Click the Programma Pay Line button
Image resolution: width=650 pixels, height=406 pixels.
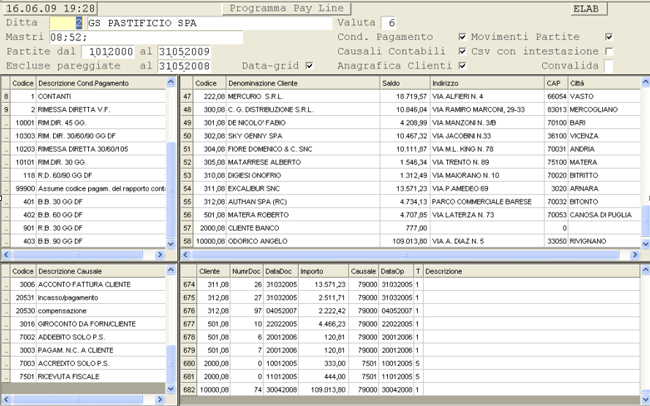[x=286, y=8]
